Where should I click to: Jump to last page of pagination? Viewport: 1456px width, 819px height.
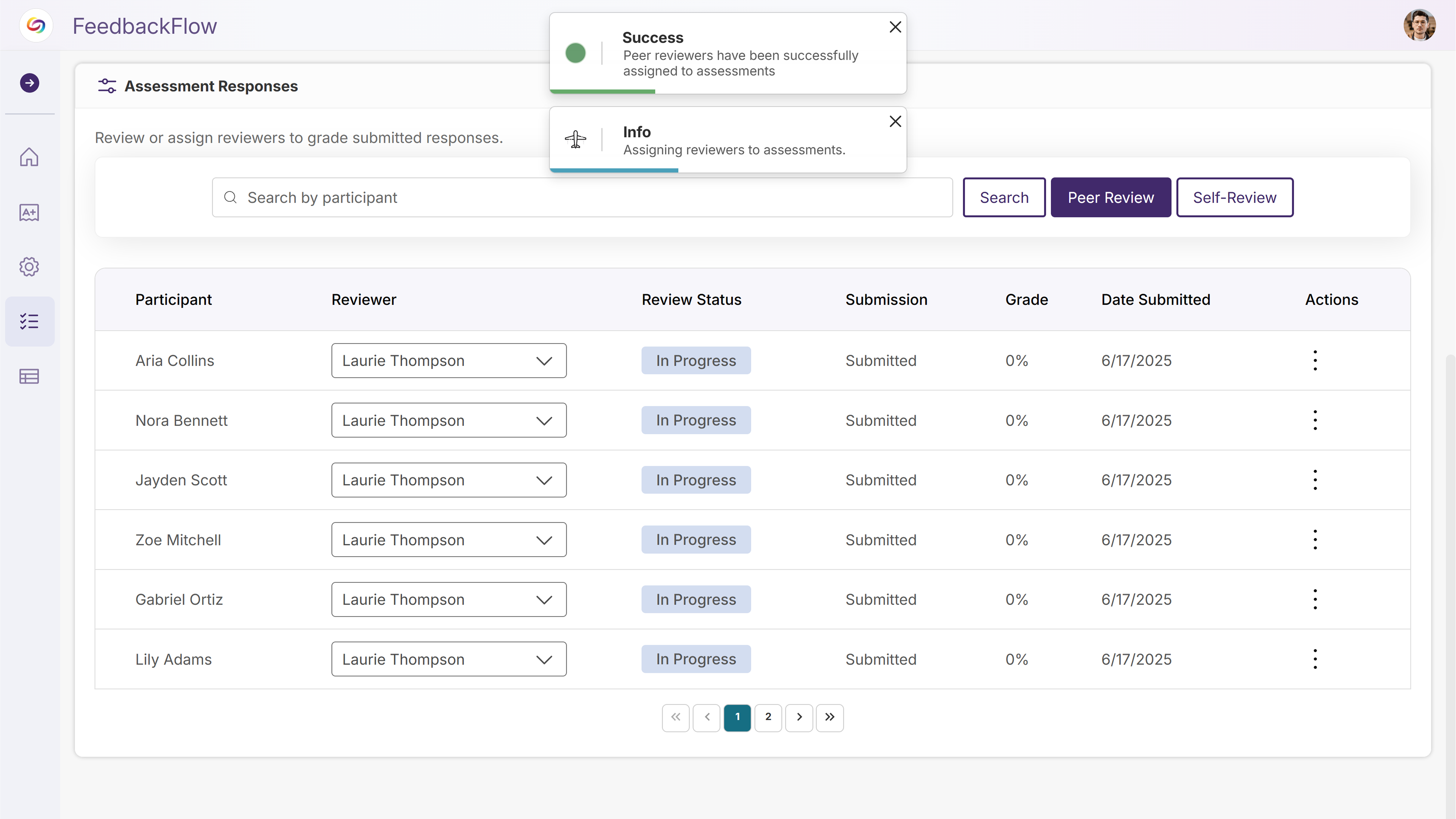pyautogui.click(x=829, y=717)
